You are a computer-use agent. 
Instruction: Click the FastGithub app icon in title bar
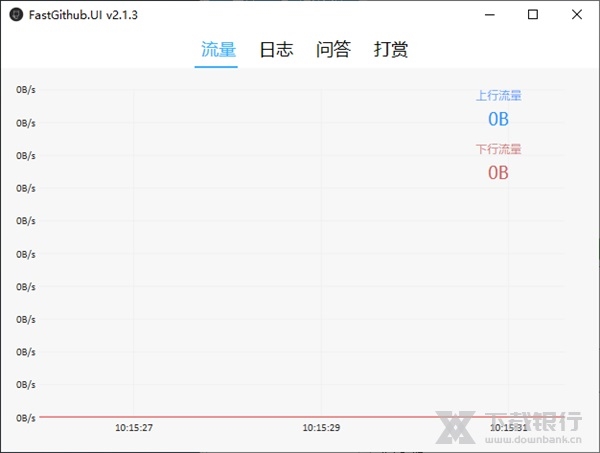tap(16, 15)
